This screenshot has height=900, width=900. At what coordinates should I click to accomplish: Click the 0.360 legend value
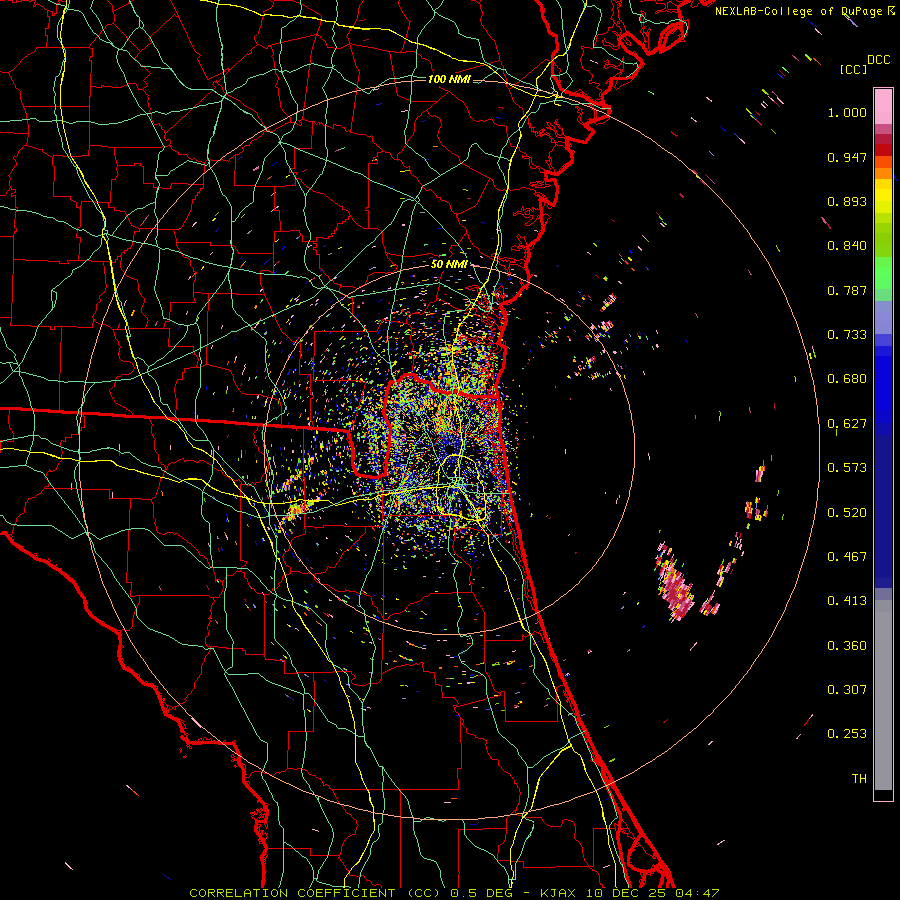tap(847, 646)
